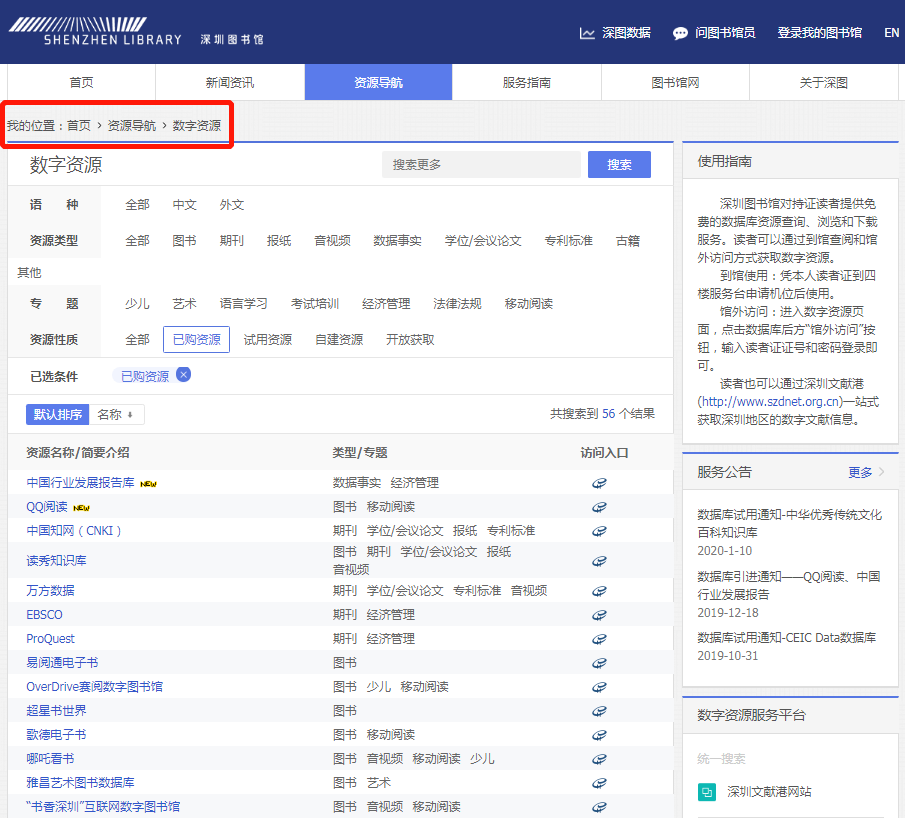Filter resource type by 专利标准
The height and width of the screenshot is (818, 905).
click(569, 241)
